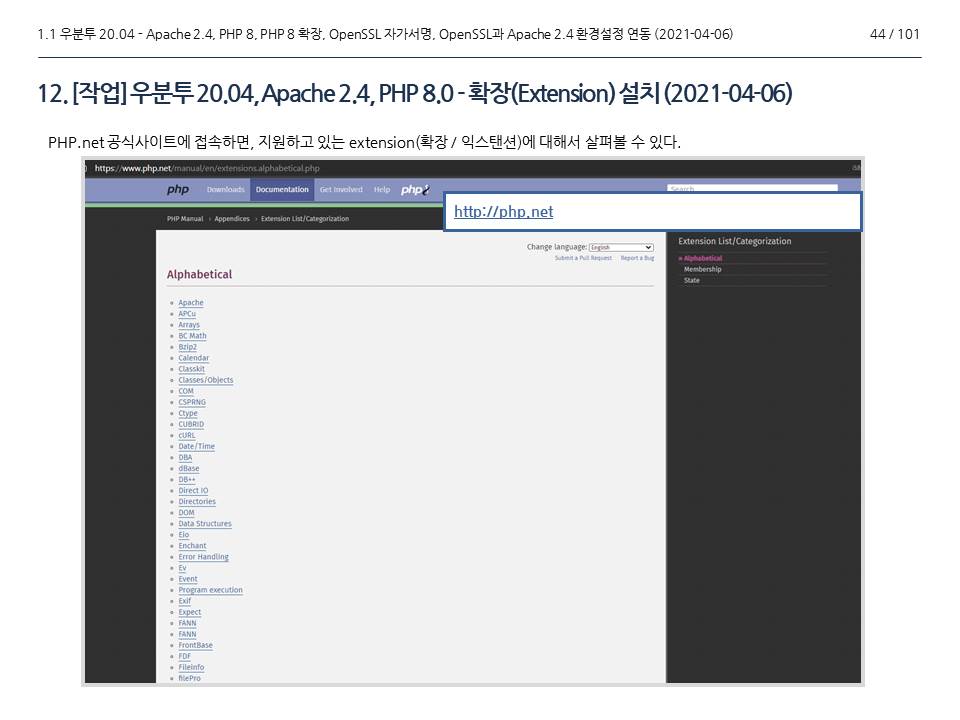Open the Data Structures link
Image resolution: width=960 pixels, height=720 pixels.
pos(205,523)
